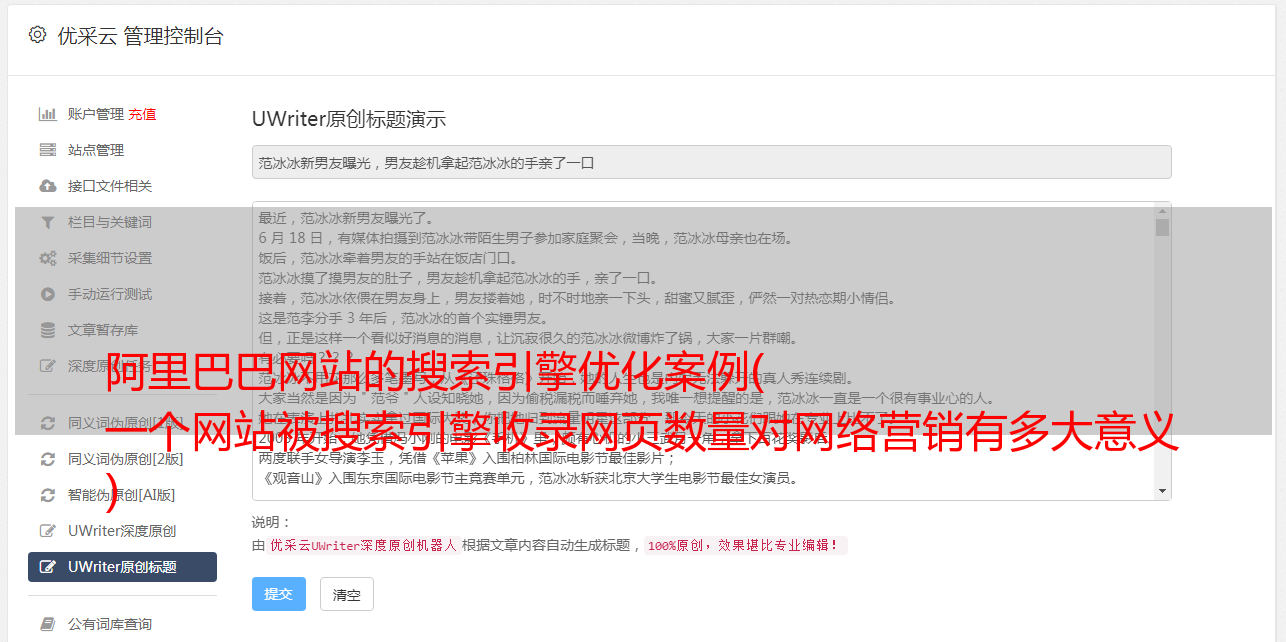Click the 公有词库查询 book icon
Image resolution: width=1286 pixels, height=642 pixels.
tap(47, 624)
